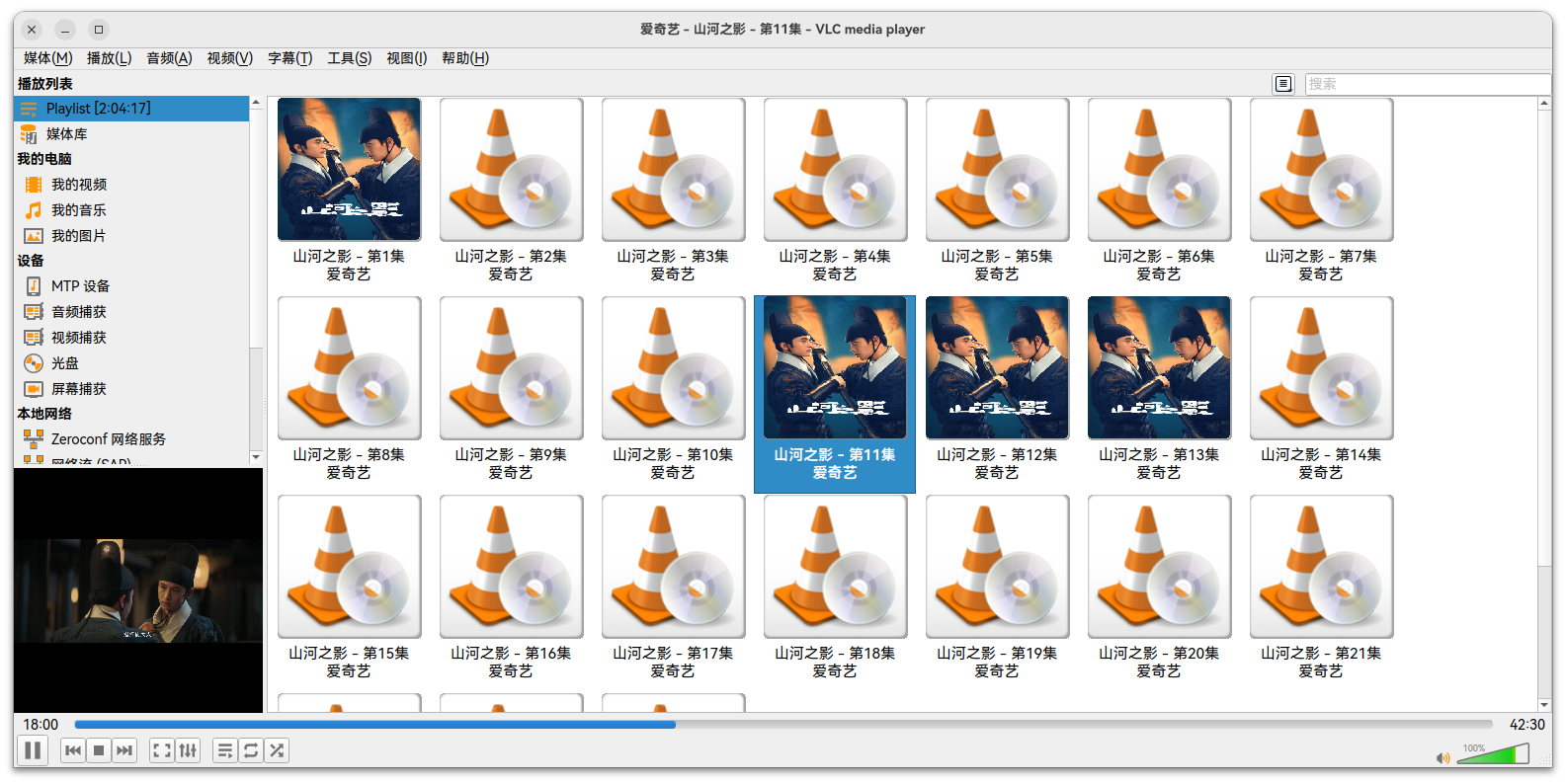
Task: Select 屏幕捕获 entry
Action: point(131,389)
